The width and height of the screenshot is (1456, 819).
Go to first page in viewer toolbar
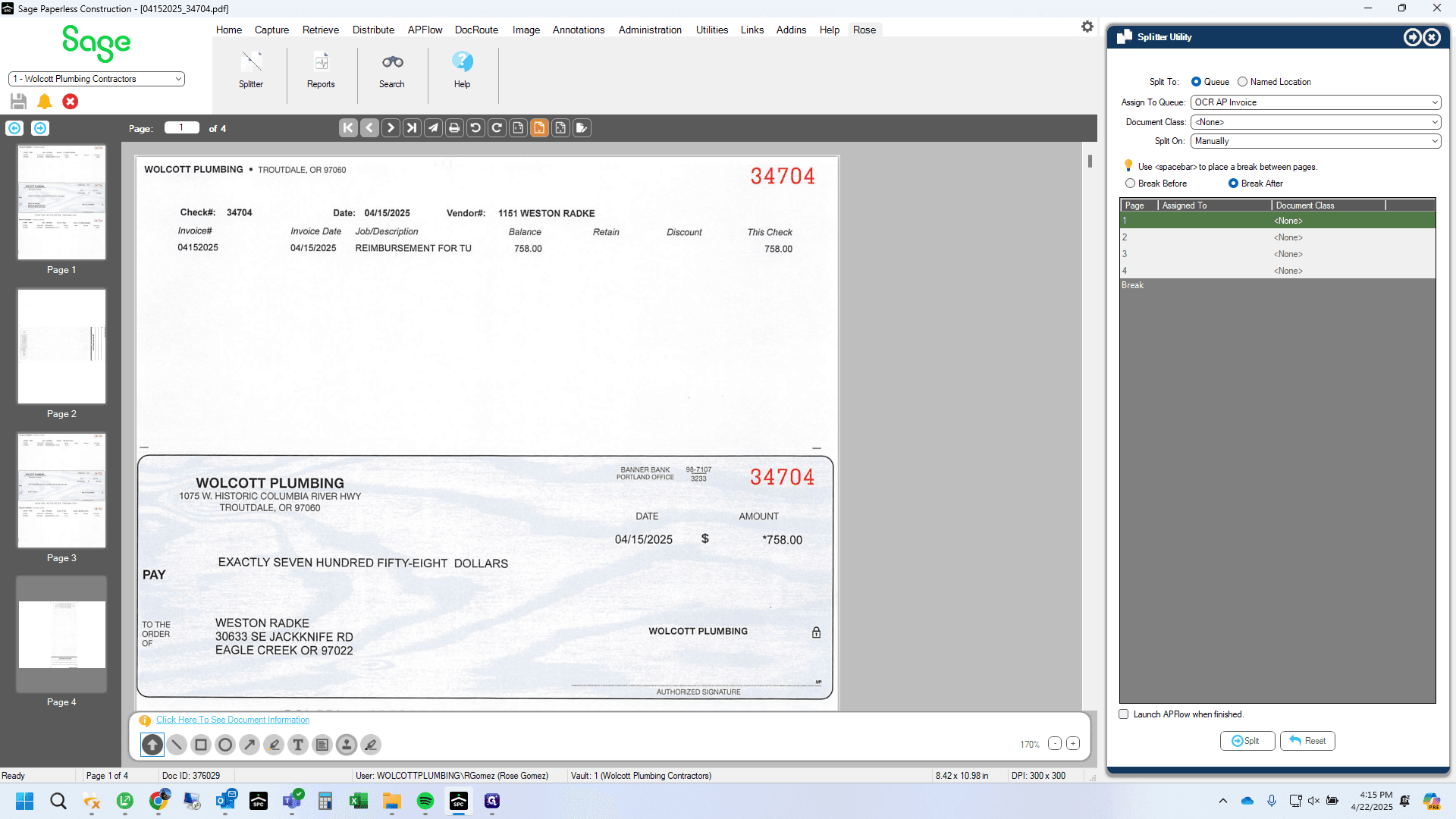pos(348,128)
